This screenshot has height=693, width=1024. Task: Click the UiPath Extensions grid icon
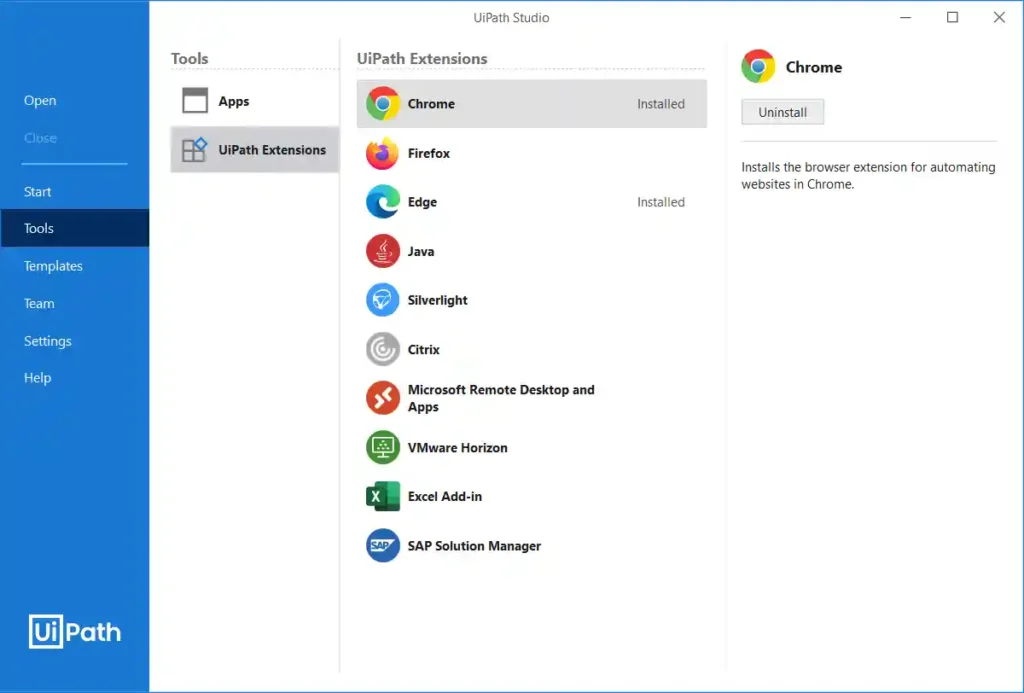(195, 150)
